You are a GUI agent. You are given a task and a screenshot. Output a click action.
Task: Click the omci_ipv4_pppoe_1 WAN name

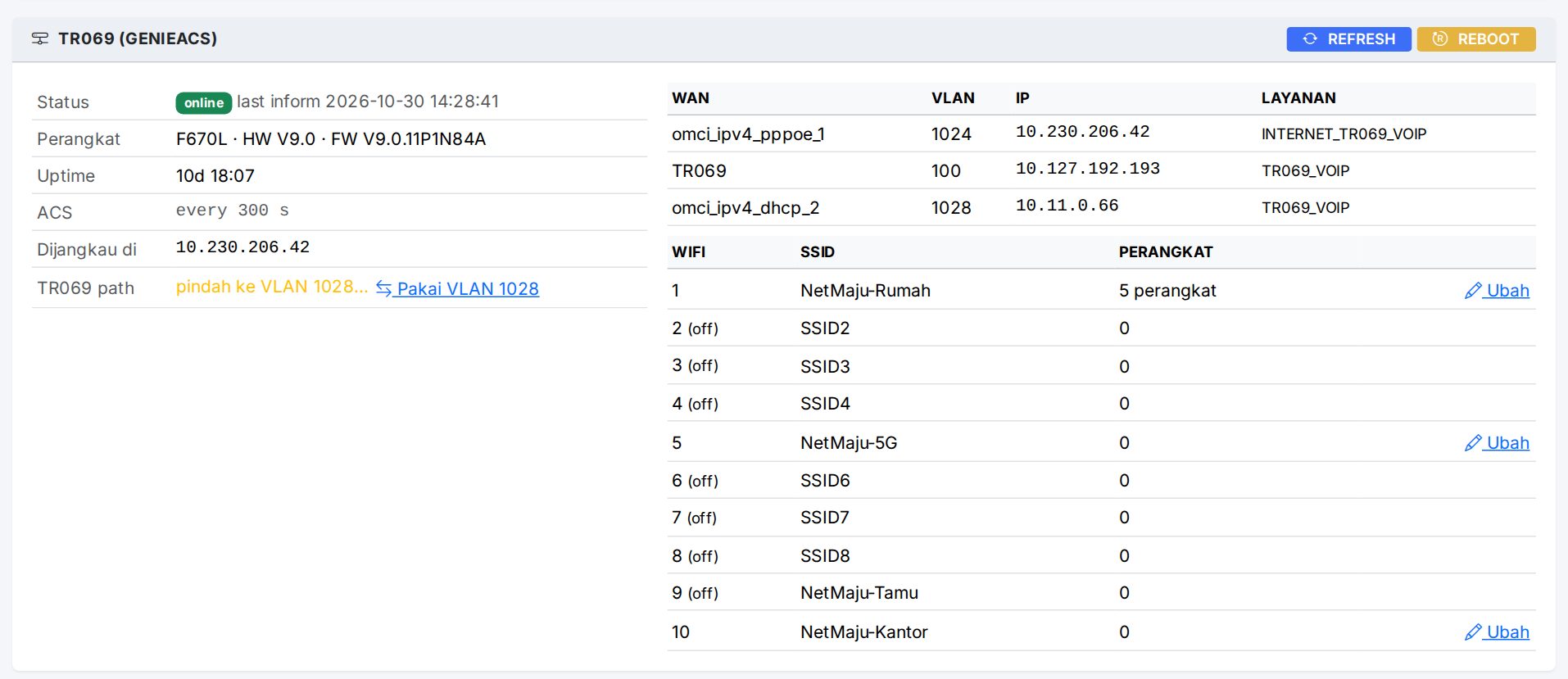[748, 134]
